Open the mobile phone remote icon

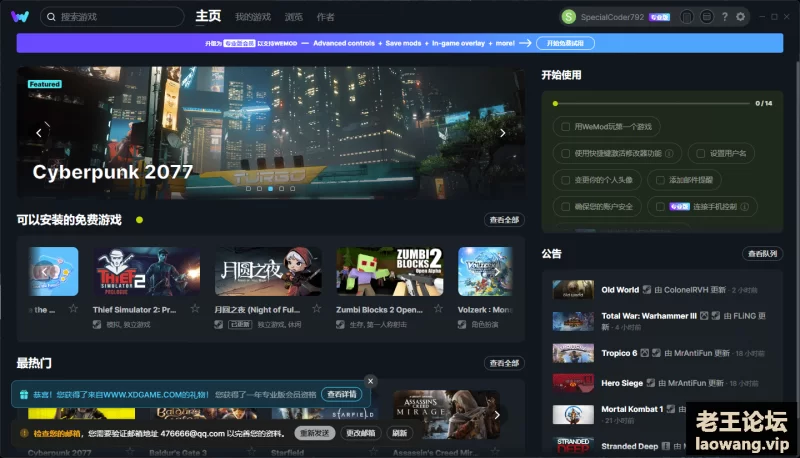click(x=687, y=17)
